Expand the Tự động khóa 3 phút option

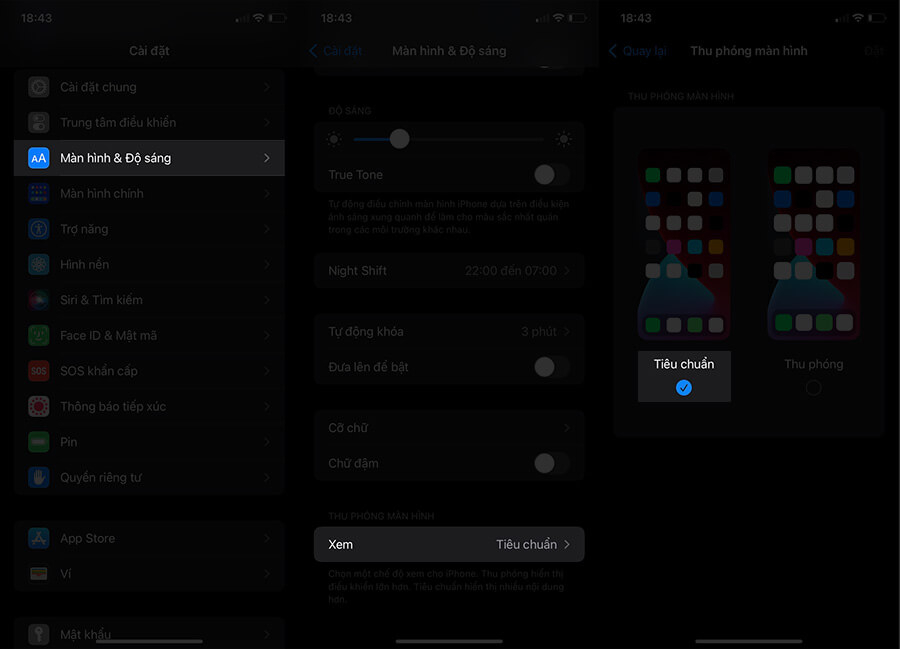tap(567, 332)
